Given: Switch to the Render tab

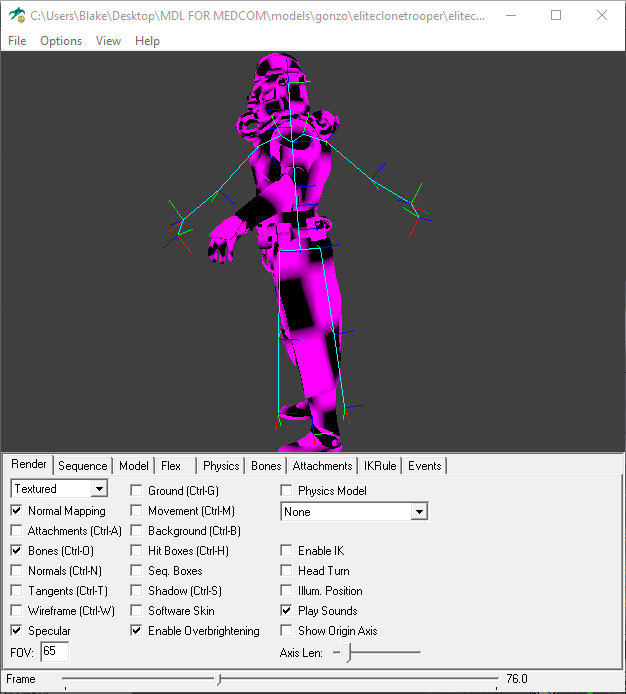Looking at the screenshot, I should [x=29, y=464].
